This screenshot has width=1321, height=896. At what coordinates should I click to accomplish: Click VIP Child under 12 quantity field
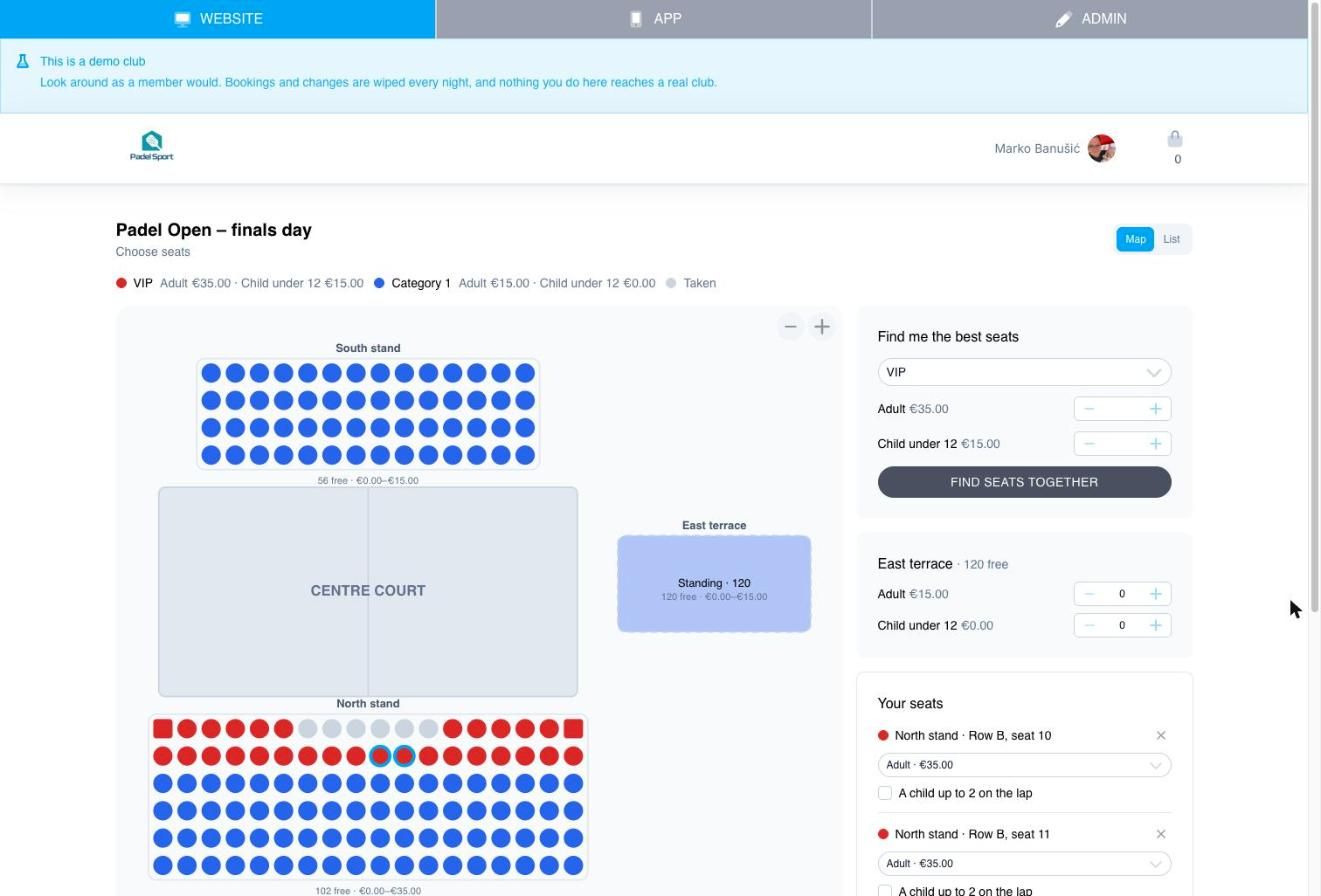(1122, 444)
